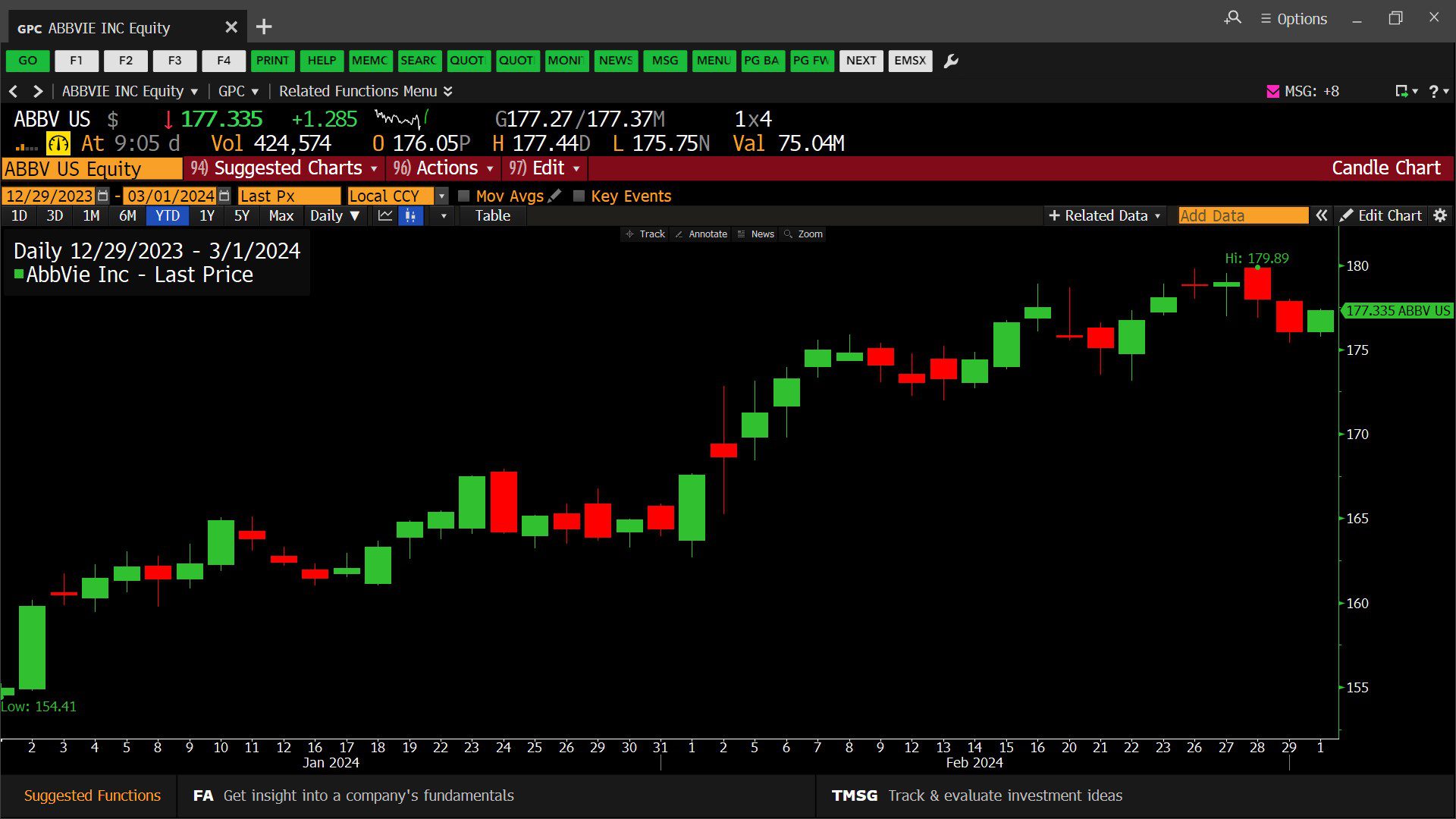The image size is (1456, 819).
Task: Select the YTD time range
Action: click(x=168, y=215)
